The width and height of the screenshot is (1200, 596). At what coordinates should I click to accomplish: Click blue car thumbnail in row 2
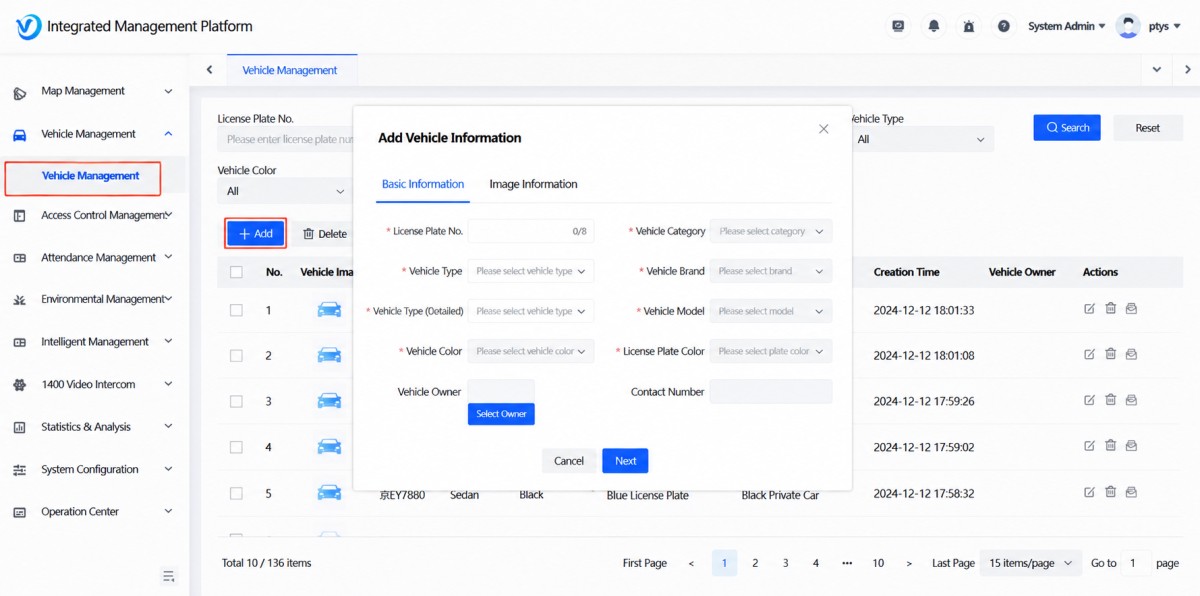pyautogui.click(x=329, y=355)
